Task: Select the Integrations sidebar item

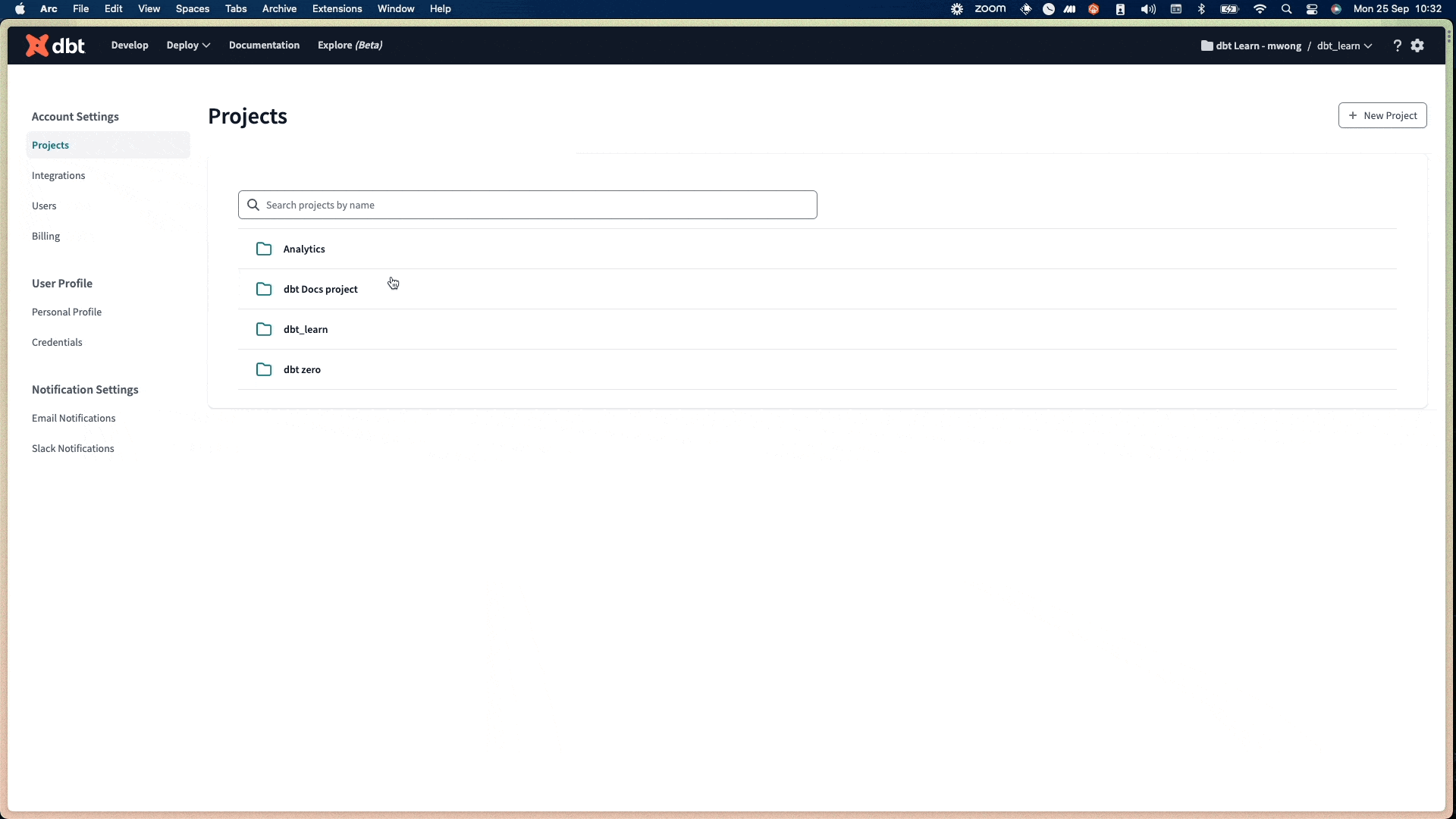Action: (x=58, y=175)
